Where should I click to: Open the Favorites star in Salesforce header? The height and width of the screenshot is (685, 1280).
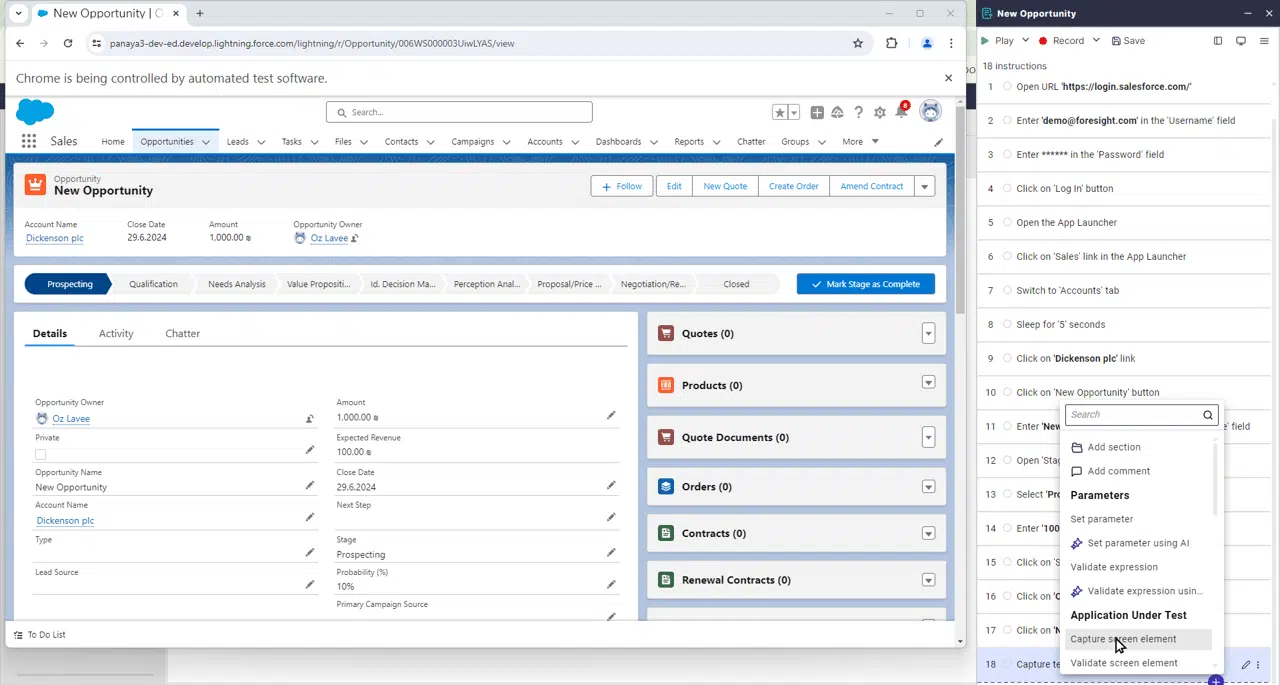pyautogui.click(x=780, y=113)
